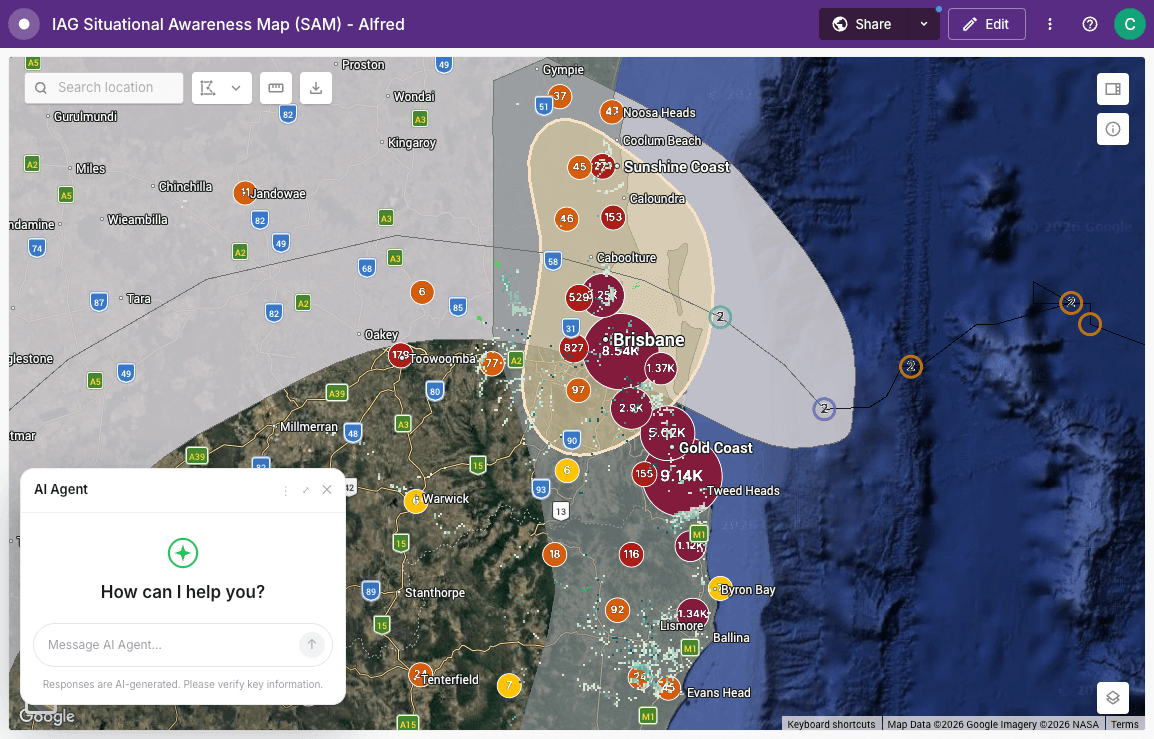This screenshot has width=1154, height=739.
Task: Open the Share button
Action: coord(863,24)
